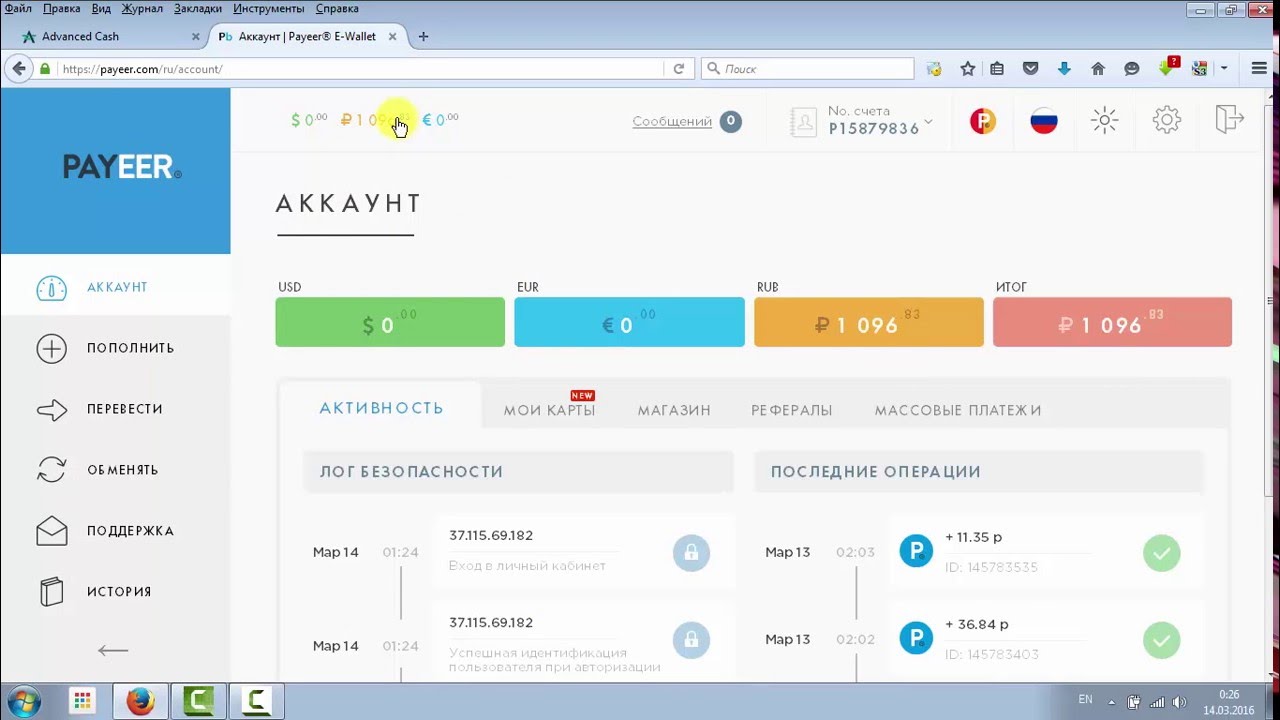
Task: Open the Firefox hamburger menu
Action: coord(1259,69)
